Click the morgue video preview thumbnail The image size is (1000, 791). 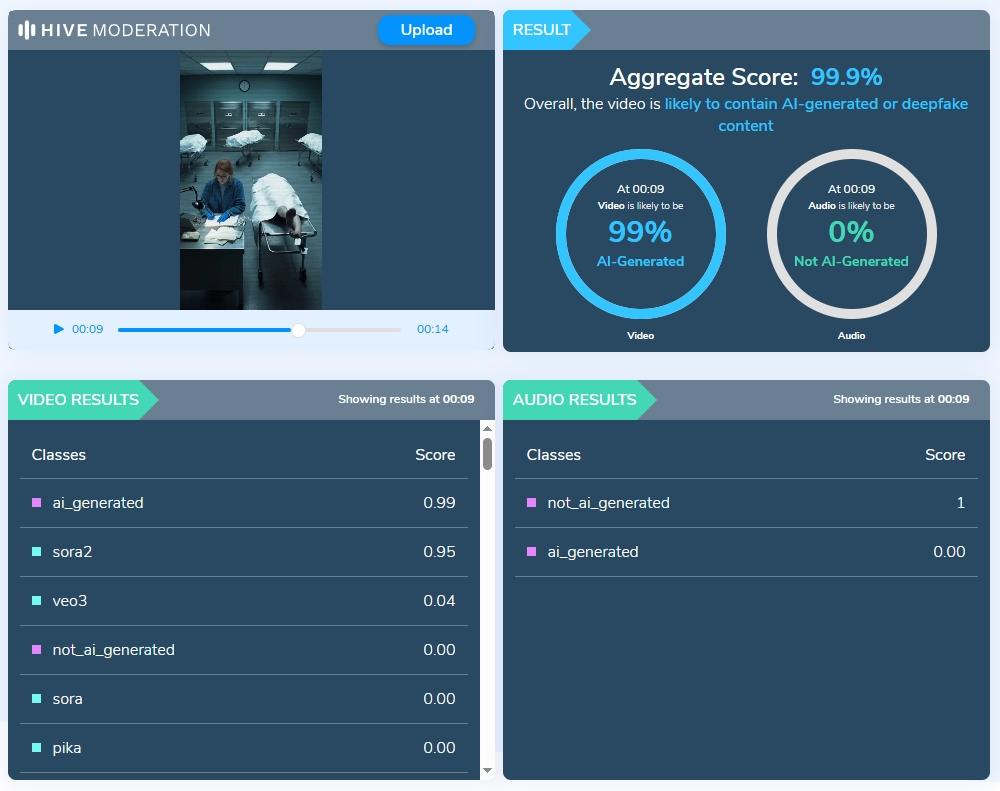tap(251, 180)
